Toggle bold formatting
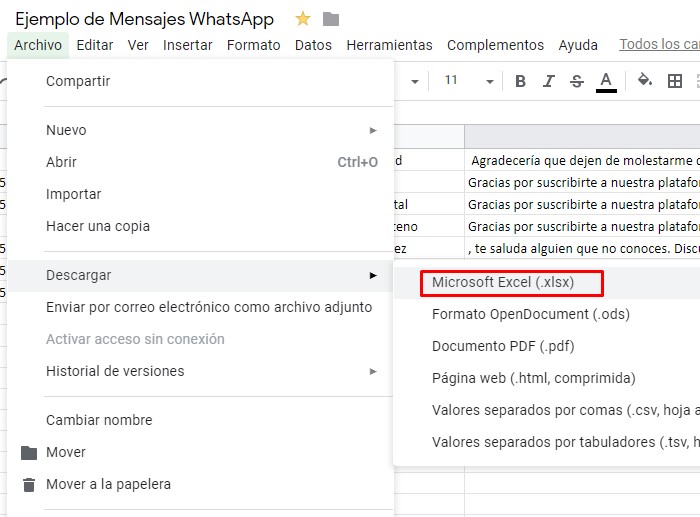 (x=520, y=81)
